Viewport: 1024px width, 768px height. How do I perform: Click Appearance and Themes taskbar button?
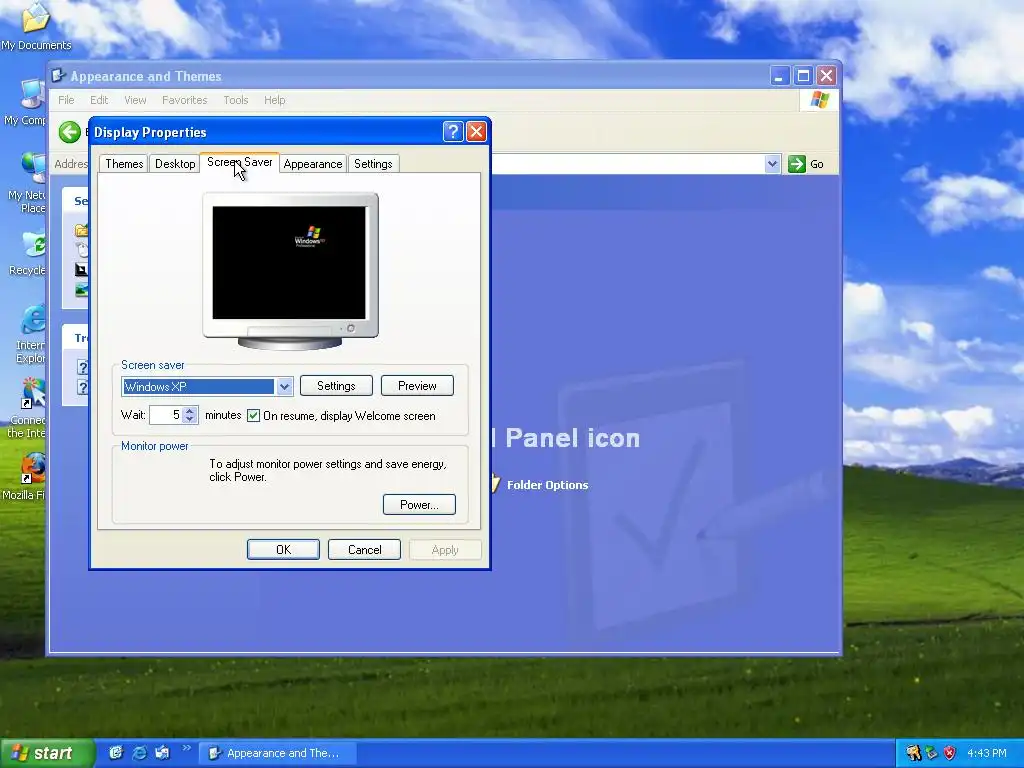point(278,753)
